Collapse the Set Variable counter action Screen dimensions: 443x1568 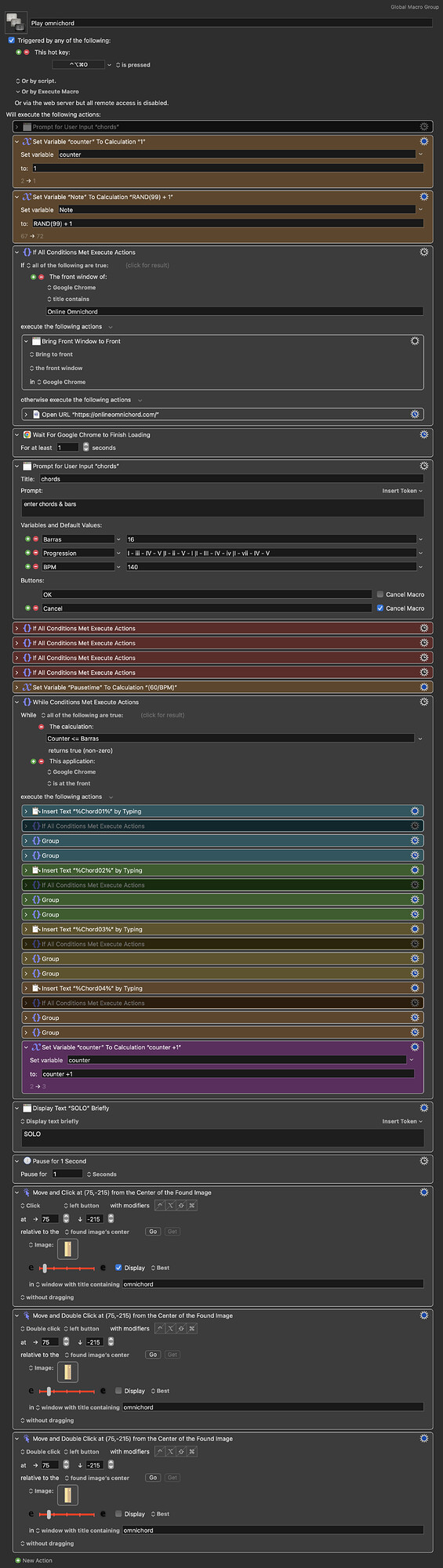tap(17, 142)
